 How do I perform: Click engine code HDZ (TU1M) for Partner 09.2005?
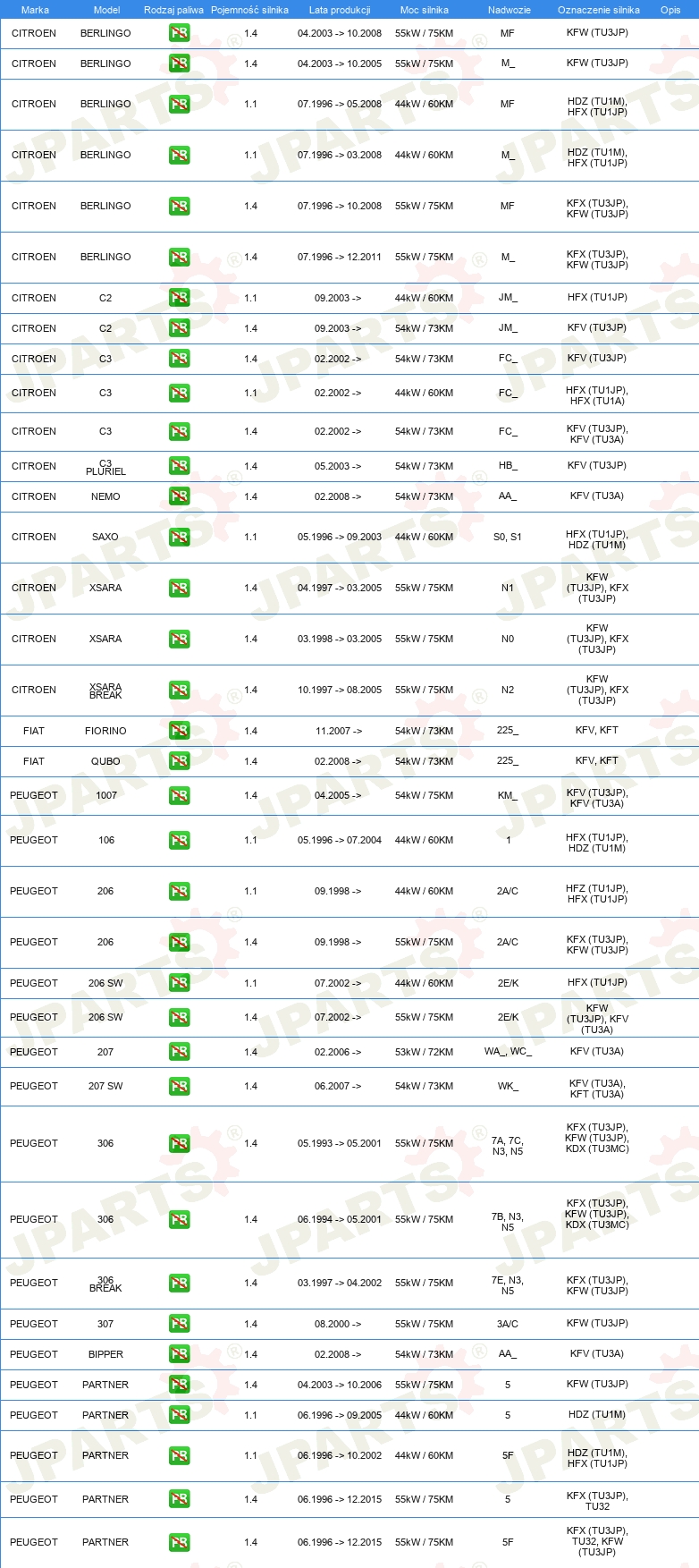(x=597, y=1414)
